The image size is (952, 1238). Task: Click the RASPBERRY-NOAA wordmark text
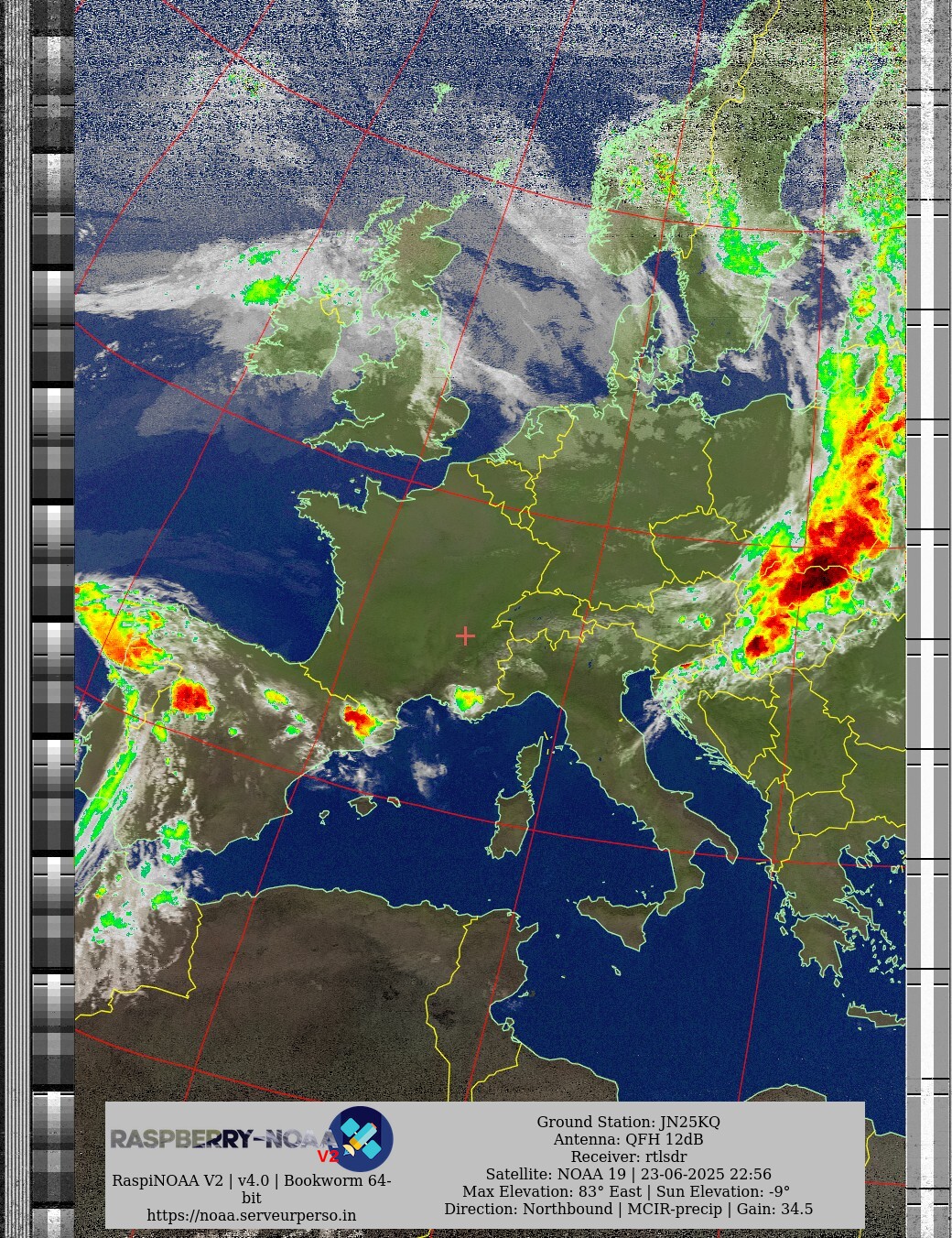(x=220, y=1139)
